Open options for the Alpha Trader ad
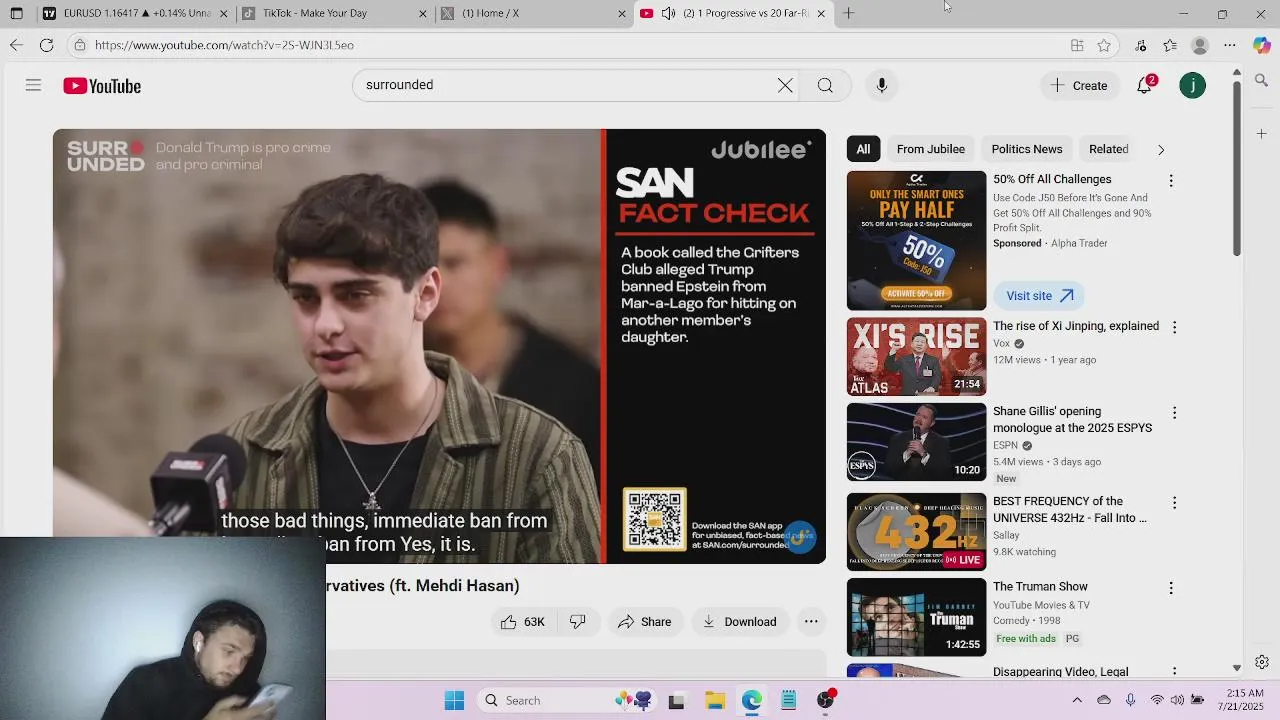The height and width of the screenshot is (720, 1280). click(x=1171, y=181)
